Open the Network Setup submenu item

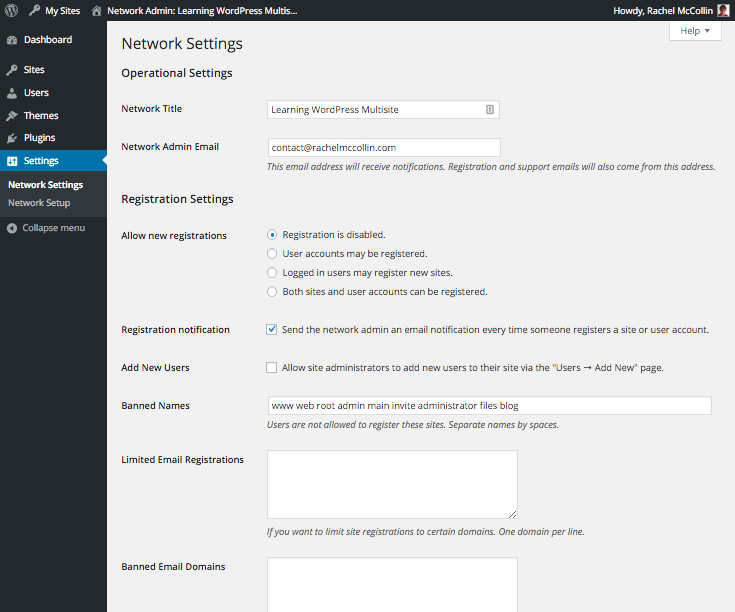pos(39,203)
